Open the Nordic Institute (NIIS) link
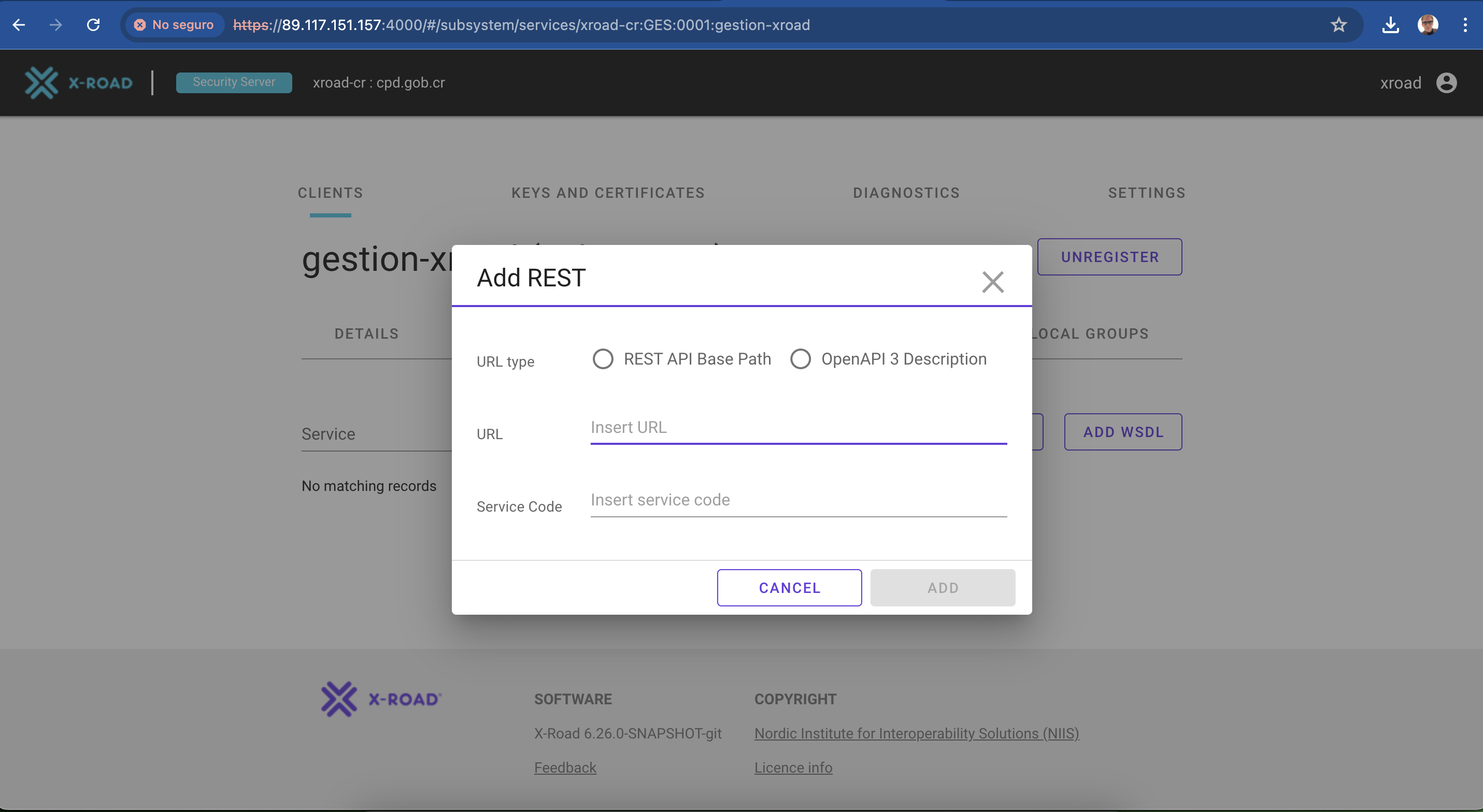 pos(917,734)
